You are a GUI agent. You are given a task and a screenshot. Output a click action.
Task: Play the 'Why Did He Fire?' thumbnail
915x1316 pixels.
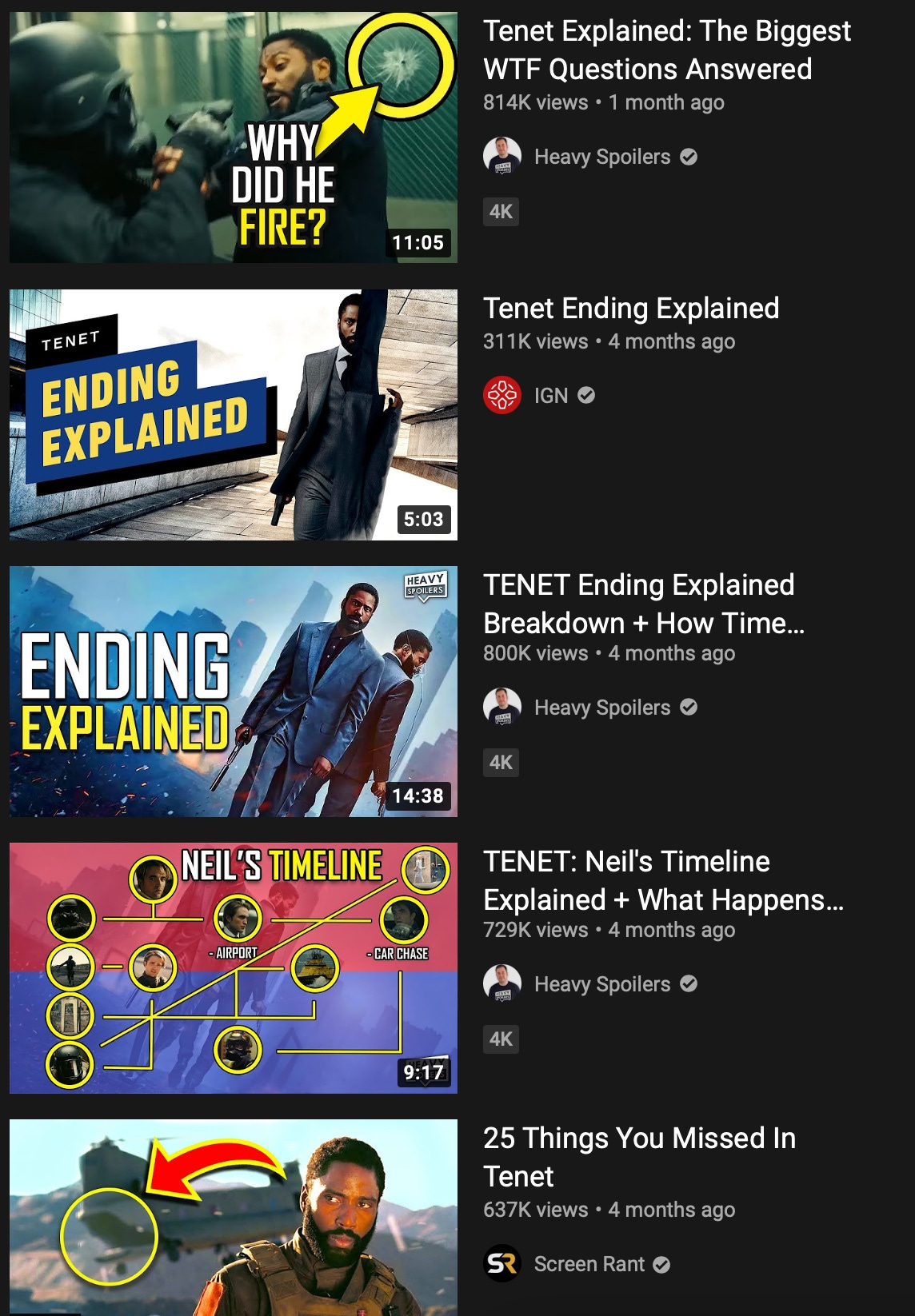click(x=234, y=138)
